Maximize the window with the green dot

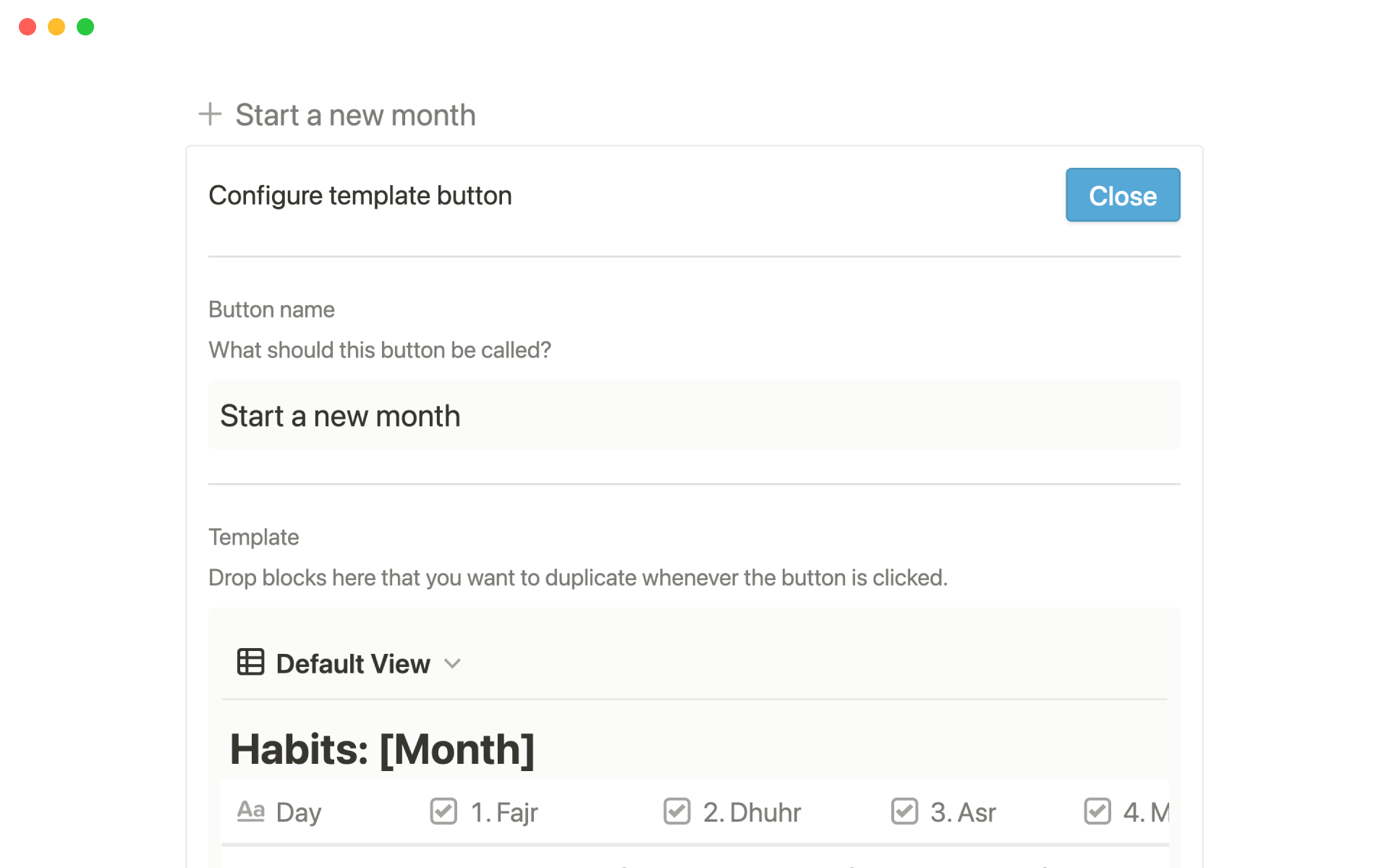click(x=85, y=27)
